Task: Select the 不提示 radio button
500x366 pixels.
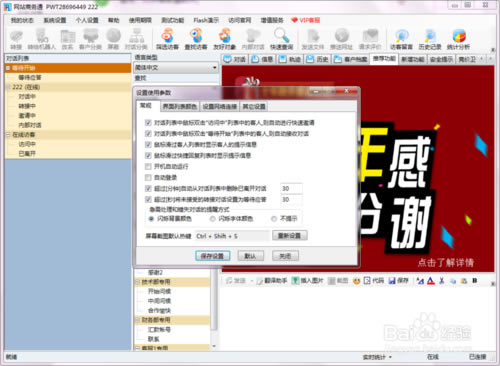Action: pyautogui.click(x=274, y=219)
